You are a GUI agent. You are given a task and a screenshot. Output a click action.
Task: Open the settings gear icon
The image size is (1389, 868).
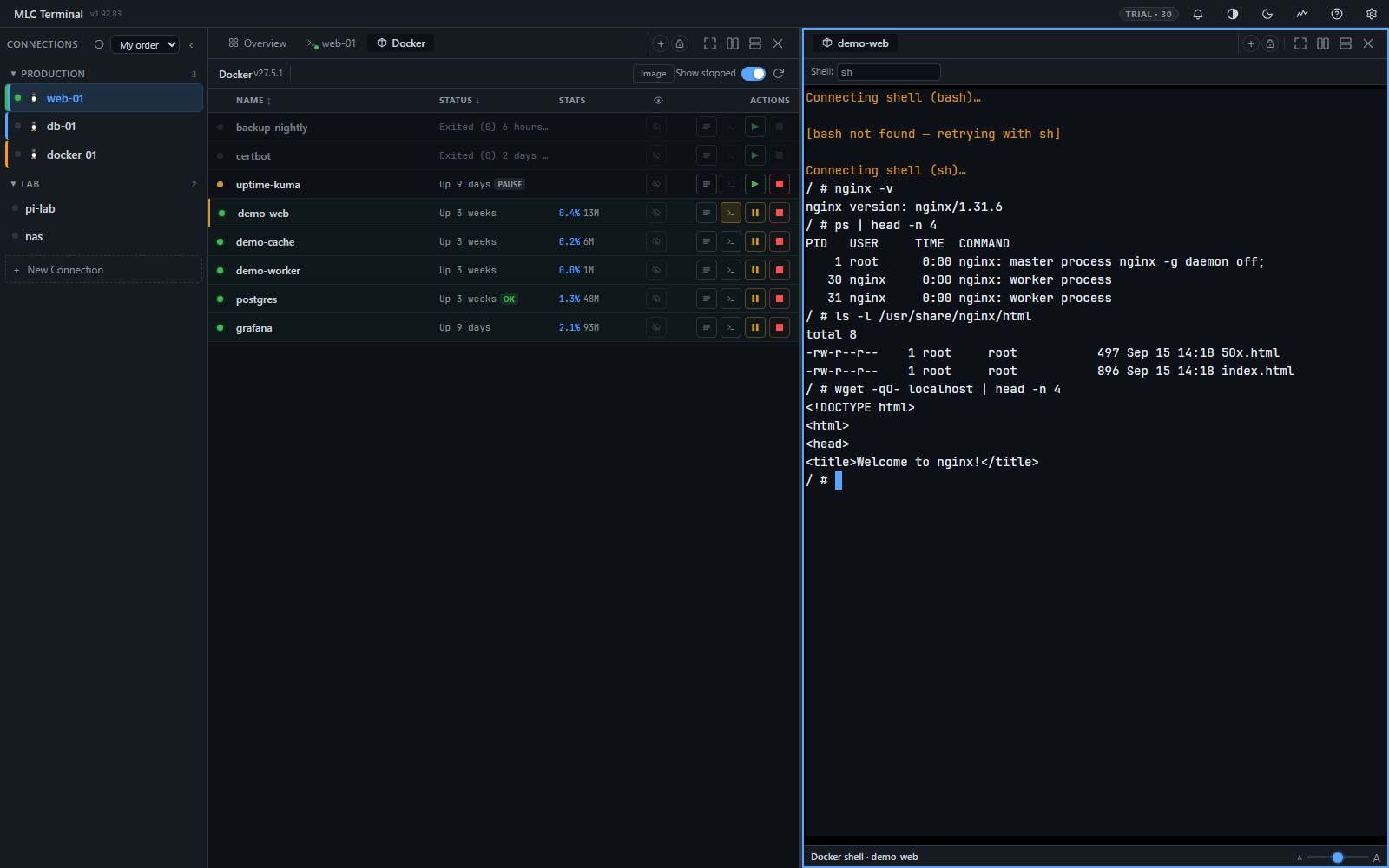pos(1372,14)
